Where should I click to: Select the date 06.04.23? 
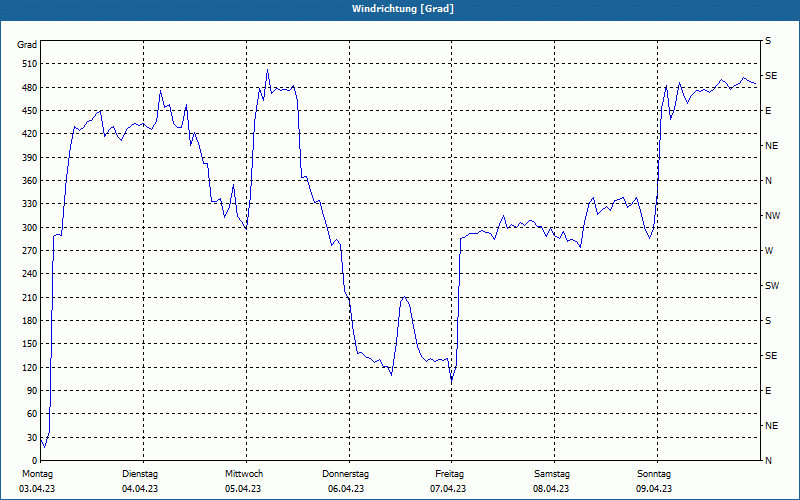[346, 489]
